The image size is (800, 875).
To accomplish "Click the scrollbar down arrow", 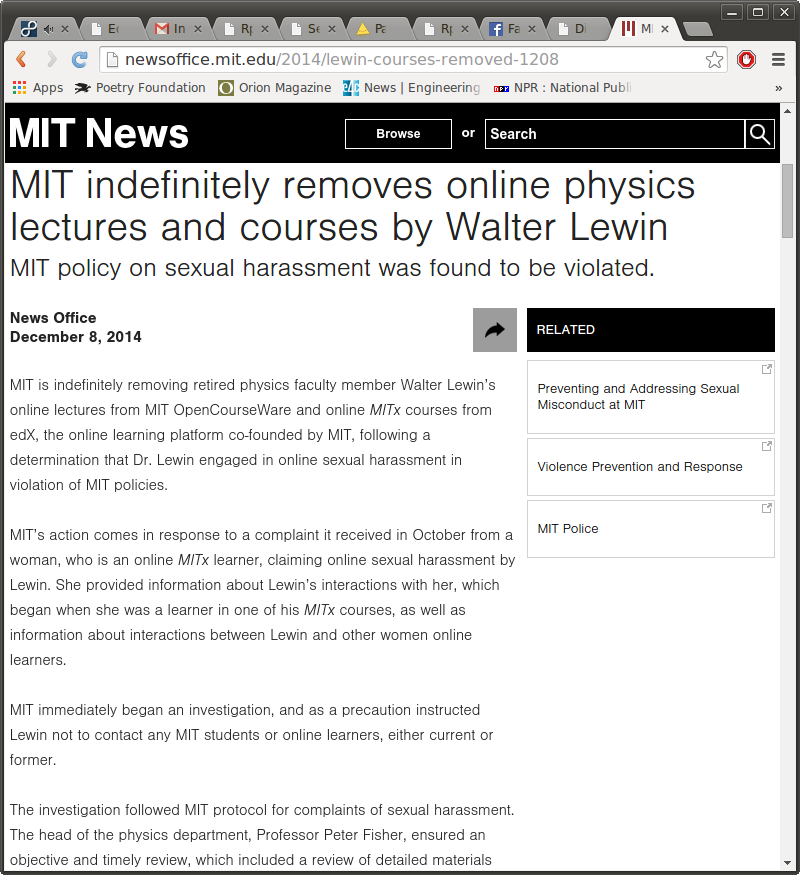I will 787,863.
